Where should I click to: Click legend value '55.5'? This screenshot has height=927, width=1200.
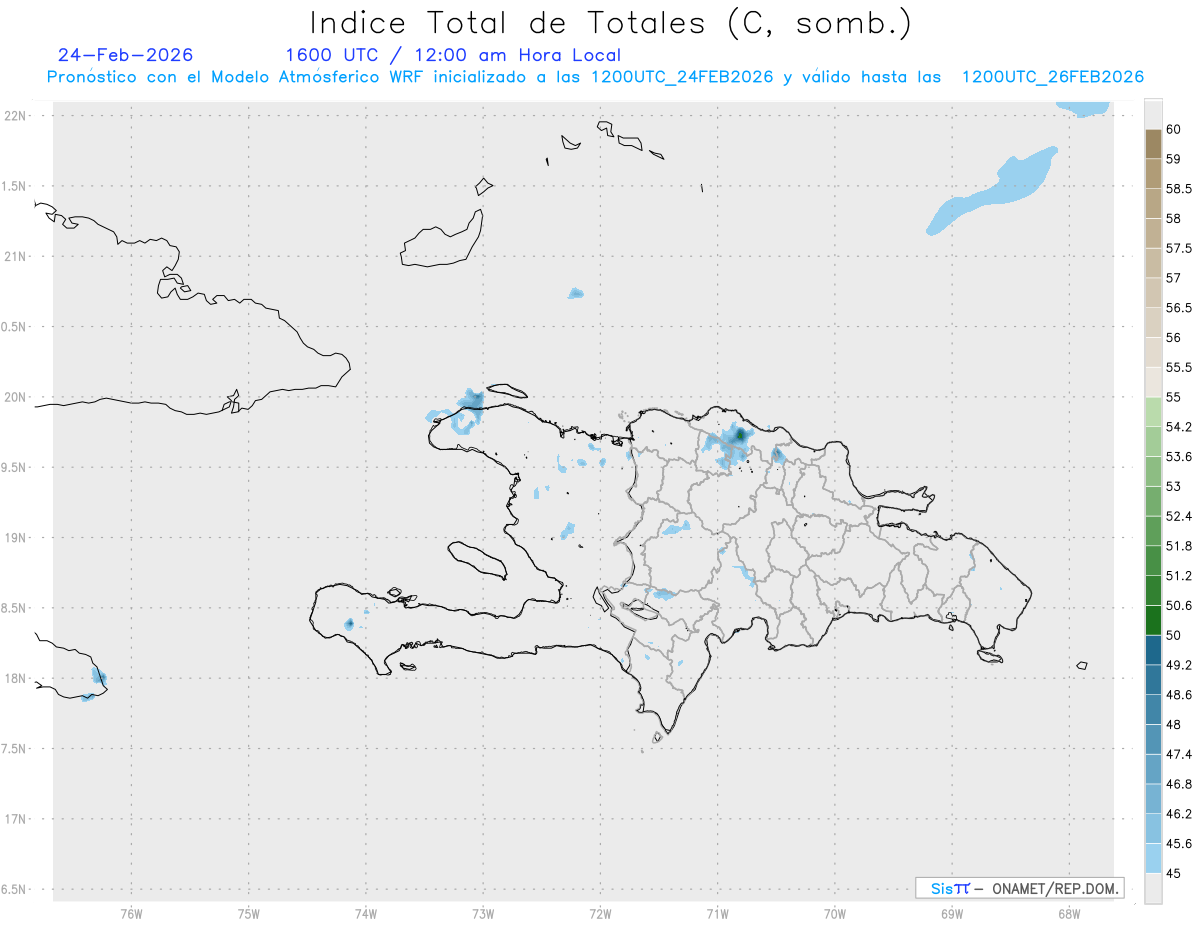pos(1179,367)
